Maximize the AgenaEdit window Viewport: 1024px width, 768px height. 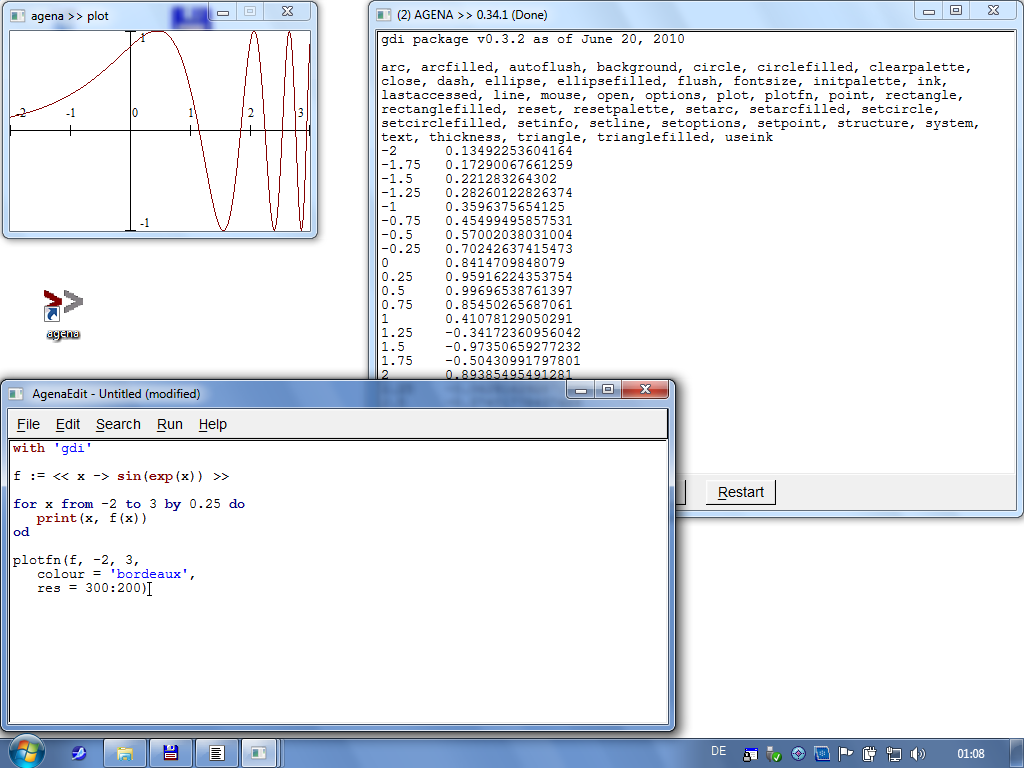point(607,389)
